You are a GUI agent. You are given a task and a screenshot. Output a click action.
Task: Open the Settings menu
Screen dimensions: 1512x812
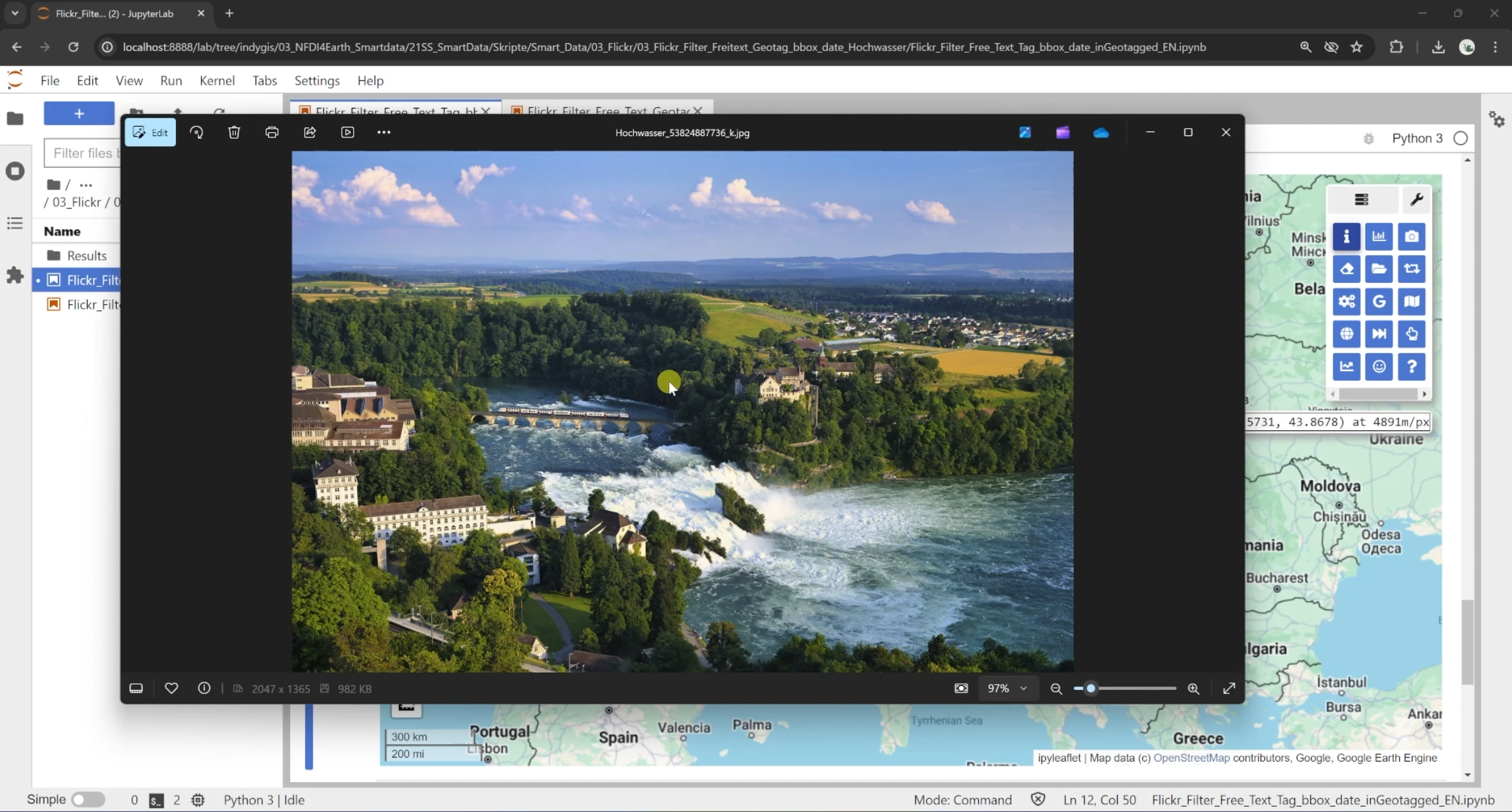317,80
